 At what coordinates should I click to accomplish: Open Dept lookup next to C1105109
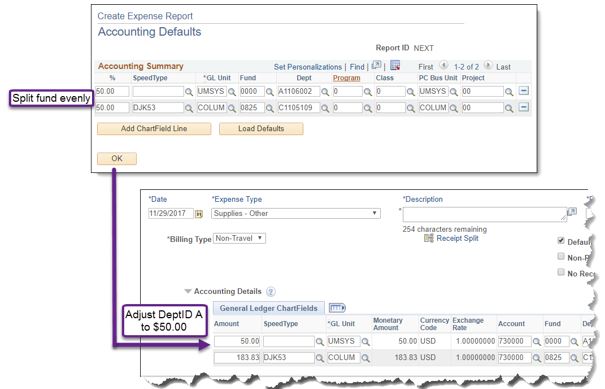[x=325, y=108]
